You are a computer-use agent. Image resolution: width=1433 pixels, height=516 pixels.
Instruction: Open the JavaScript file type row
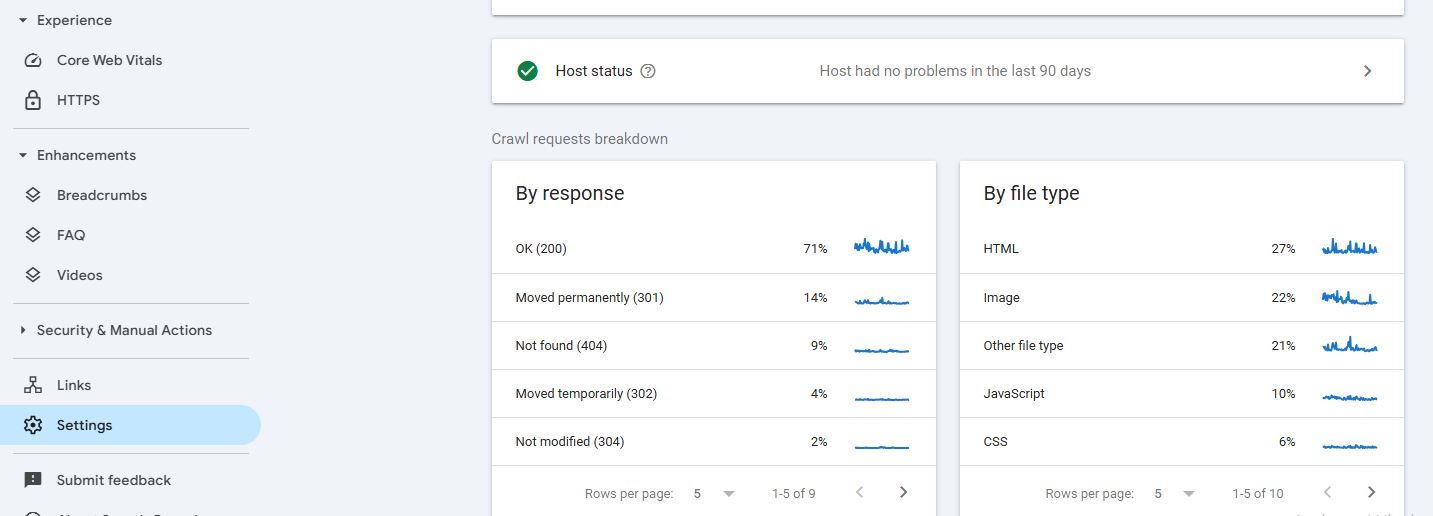point(1181,394)
